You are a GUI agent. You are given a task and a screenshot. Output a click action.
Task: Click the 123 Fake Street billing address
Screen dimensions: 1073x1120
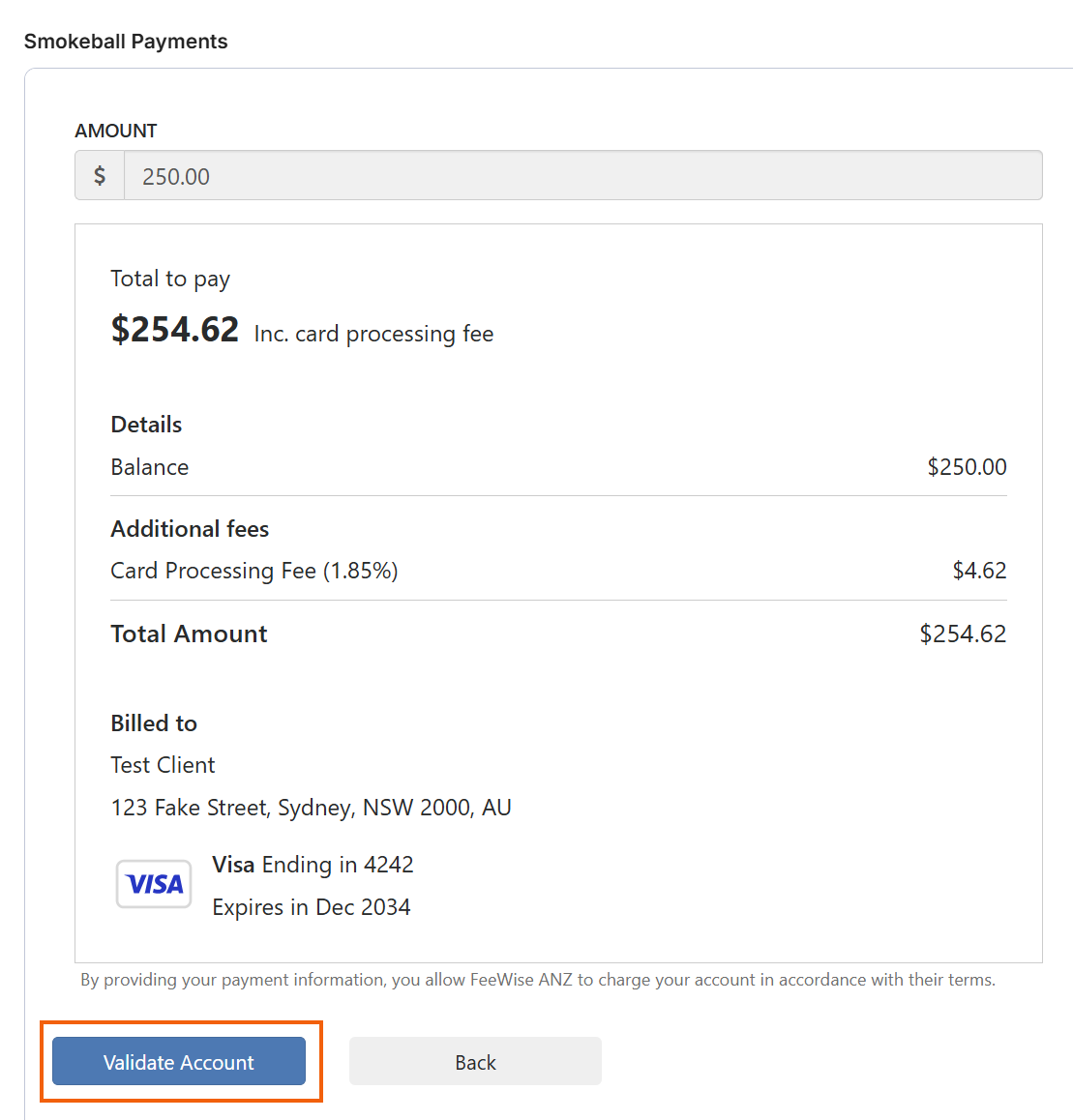point(311,808)
